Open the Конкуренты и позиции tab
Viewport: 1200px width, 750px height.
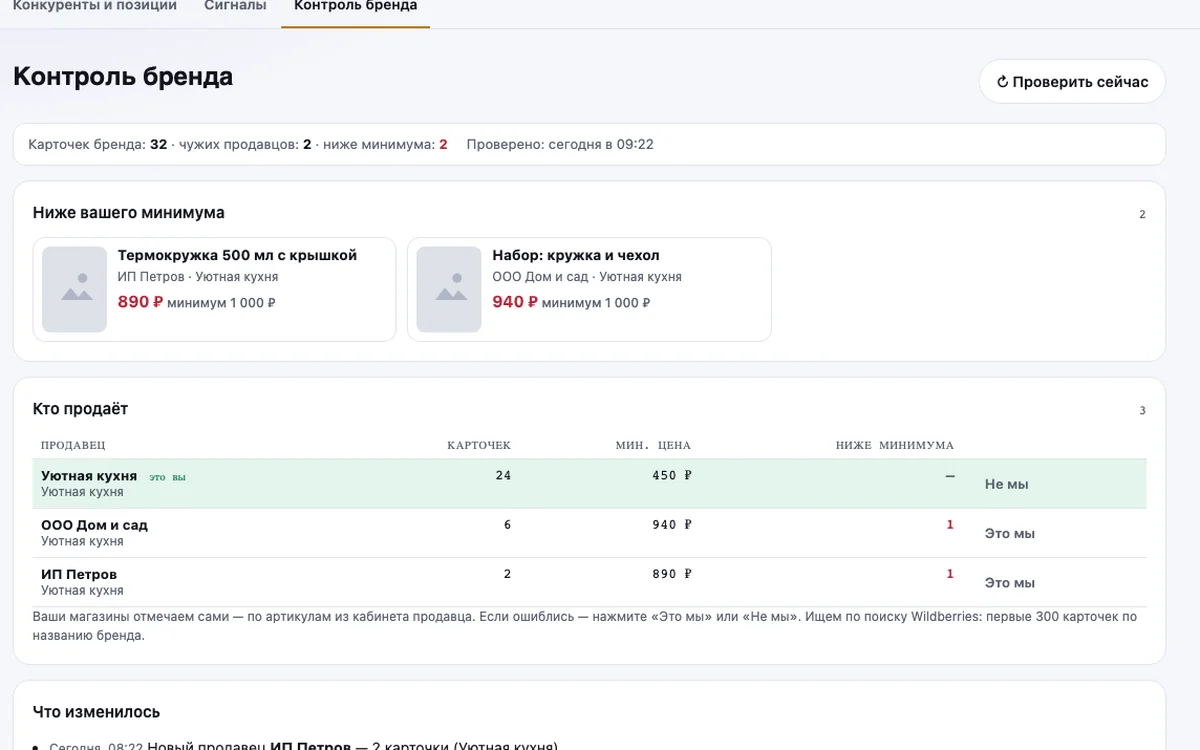(94, 6)
